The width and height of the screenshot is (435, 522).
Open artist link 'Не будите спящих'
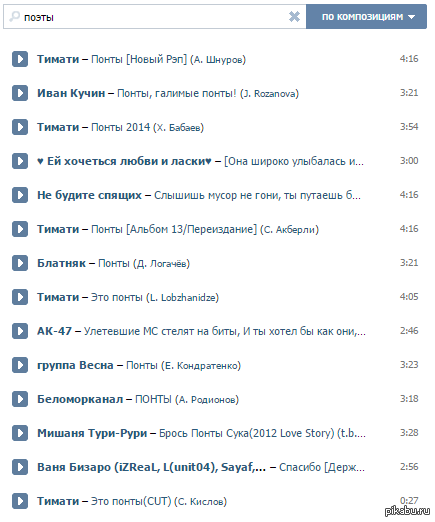[89, 195]
